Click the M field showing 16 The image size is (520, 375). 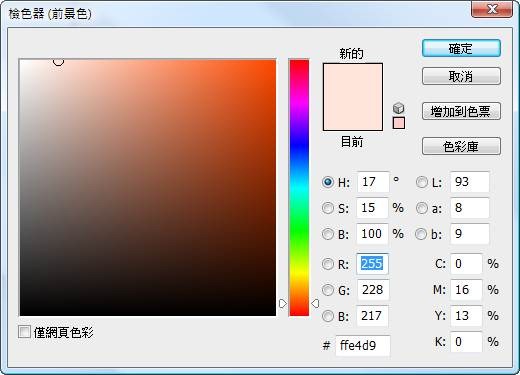[x=466, y=290]
